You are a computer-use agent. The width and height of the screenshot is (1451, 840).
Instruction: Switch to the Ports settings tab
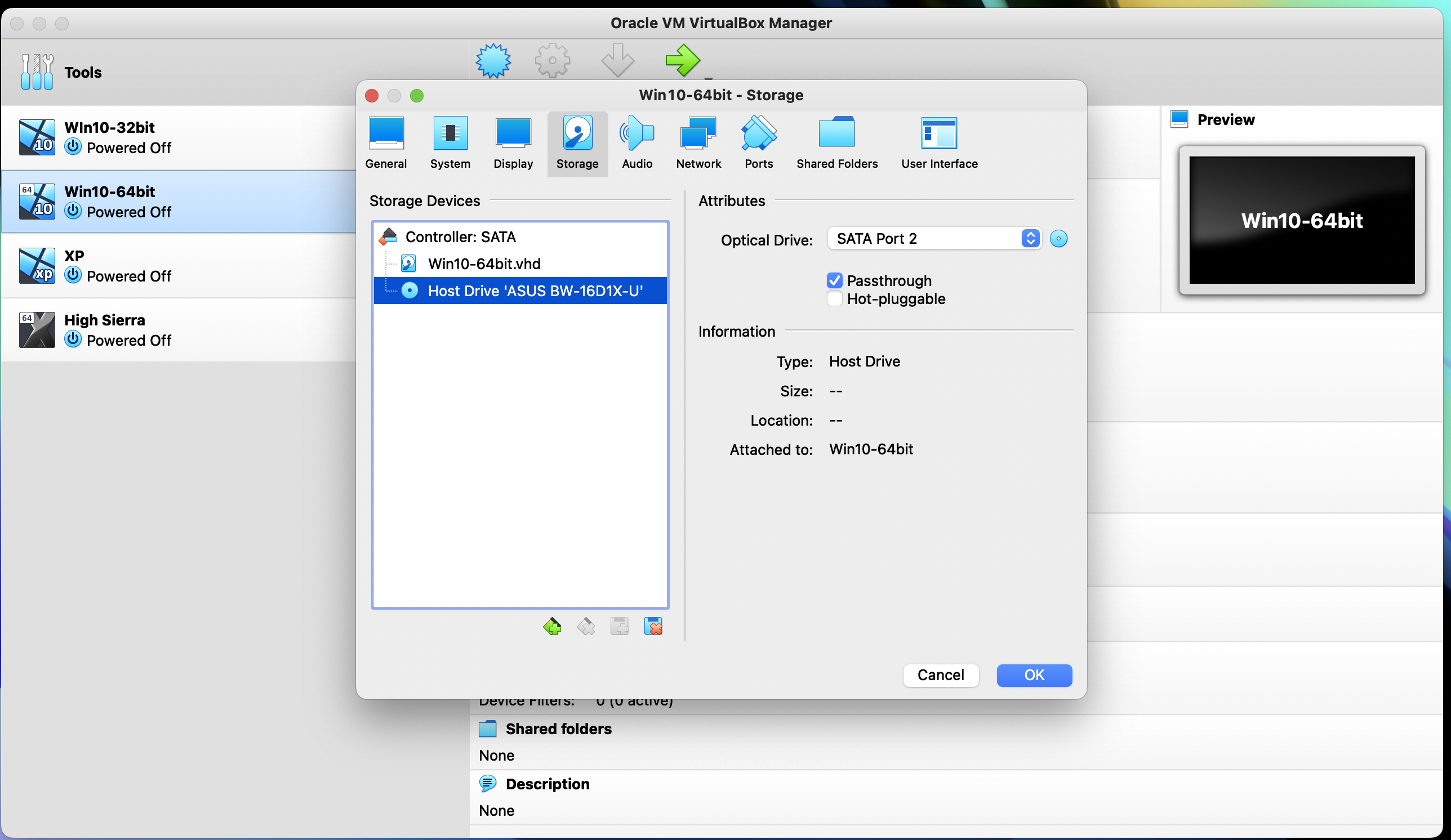point(758,143)
